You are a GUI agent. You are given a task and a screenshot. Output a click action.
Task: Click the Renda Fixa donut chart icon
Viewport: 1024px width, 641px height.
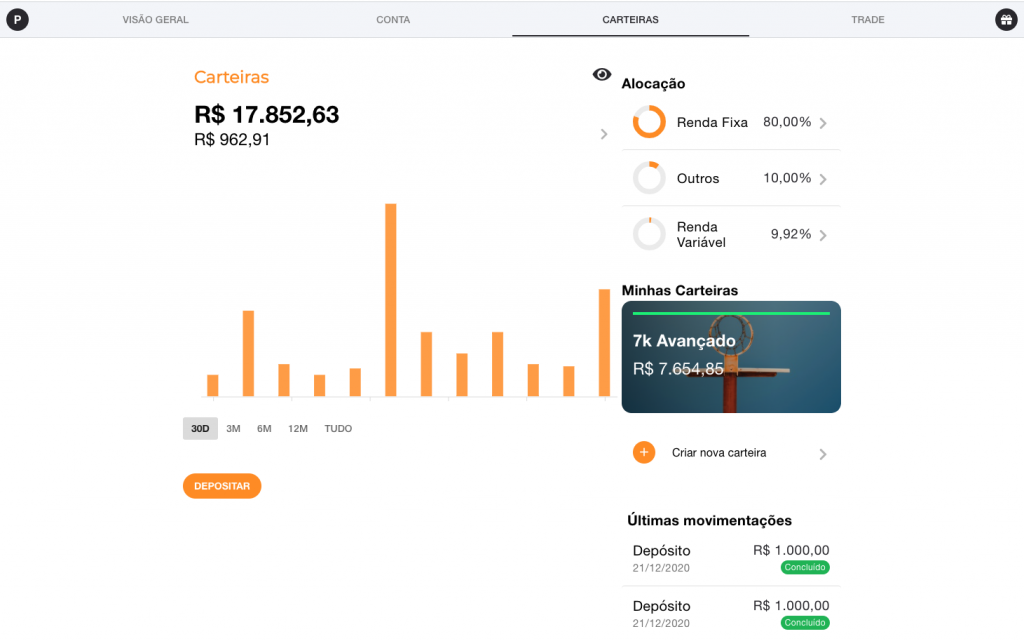click(x=649, y=122)
